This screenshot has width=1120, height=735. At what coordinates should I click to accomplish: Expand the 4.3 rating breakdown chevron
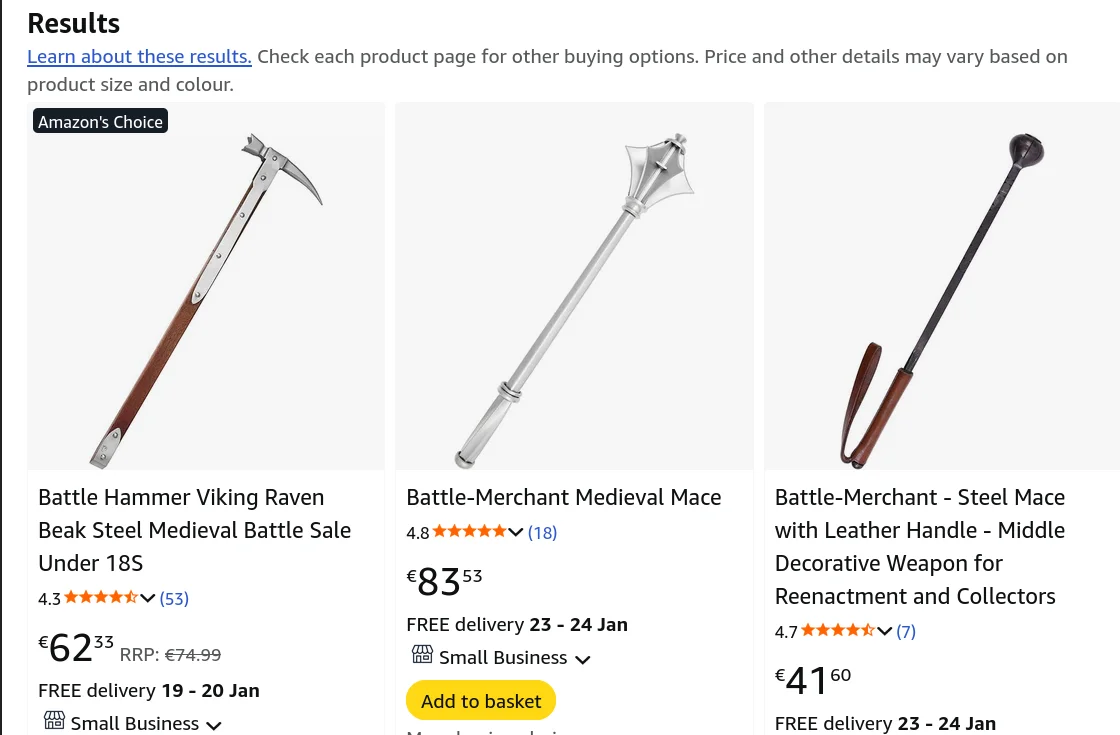[x=148, y=599]
